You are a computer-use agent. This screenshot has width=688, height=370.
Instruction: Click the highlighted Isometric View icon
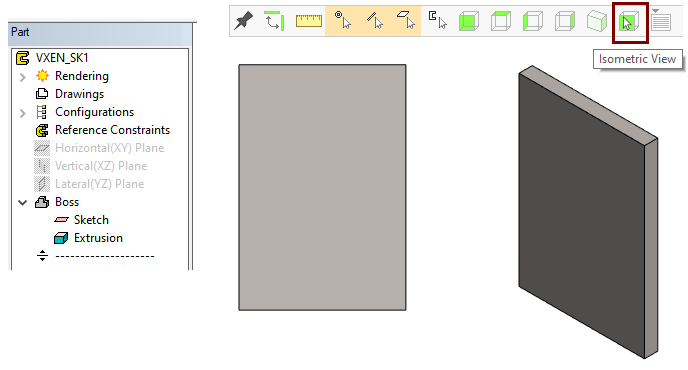pos(629,22)
